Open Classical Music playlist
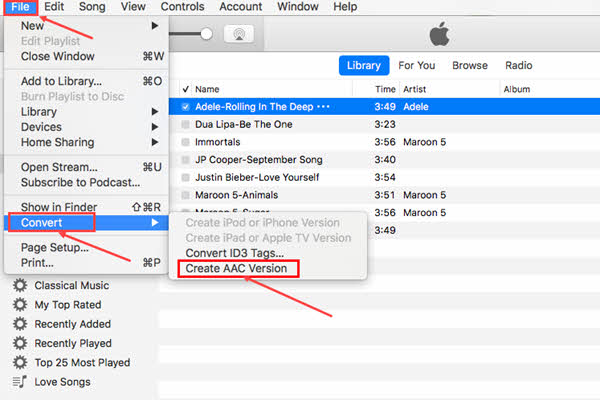This screenshot has height=400, width=600. tap(72, 286)
